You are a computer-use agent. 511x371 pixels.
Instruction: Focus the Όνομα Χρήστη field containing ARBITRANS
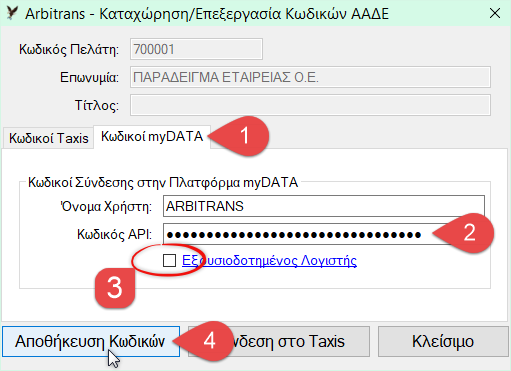324,206
